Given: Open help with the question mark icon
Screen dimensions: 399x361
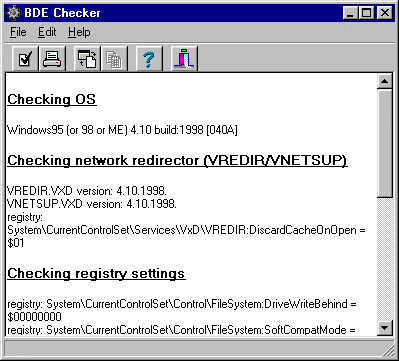Looking at the screenshot, I should pos(149,59).
